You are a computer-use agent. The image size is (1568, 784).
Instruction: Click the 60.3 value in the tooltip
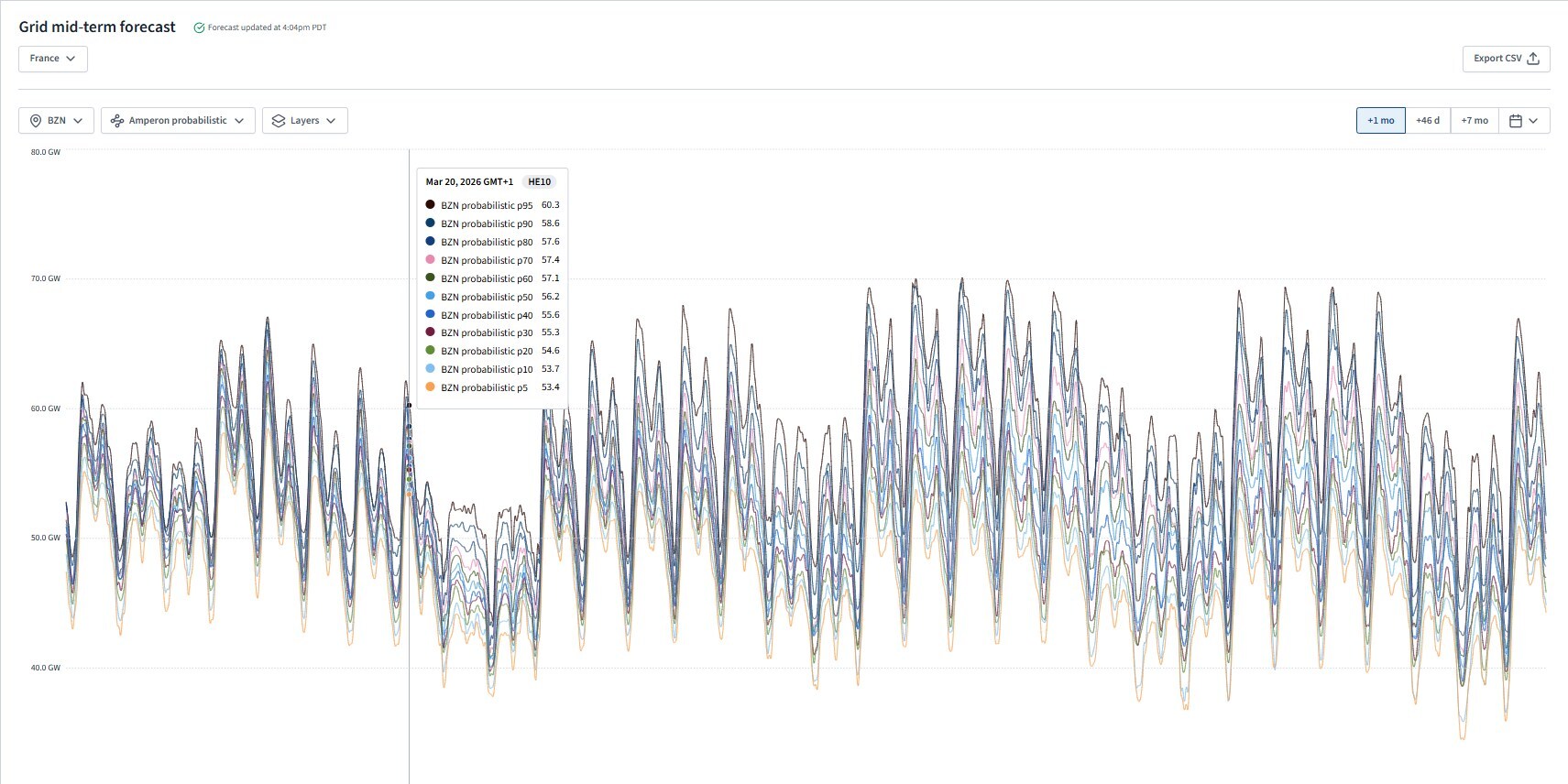(550, 205)
